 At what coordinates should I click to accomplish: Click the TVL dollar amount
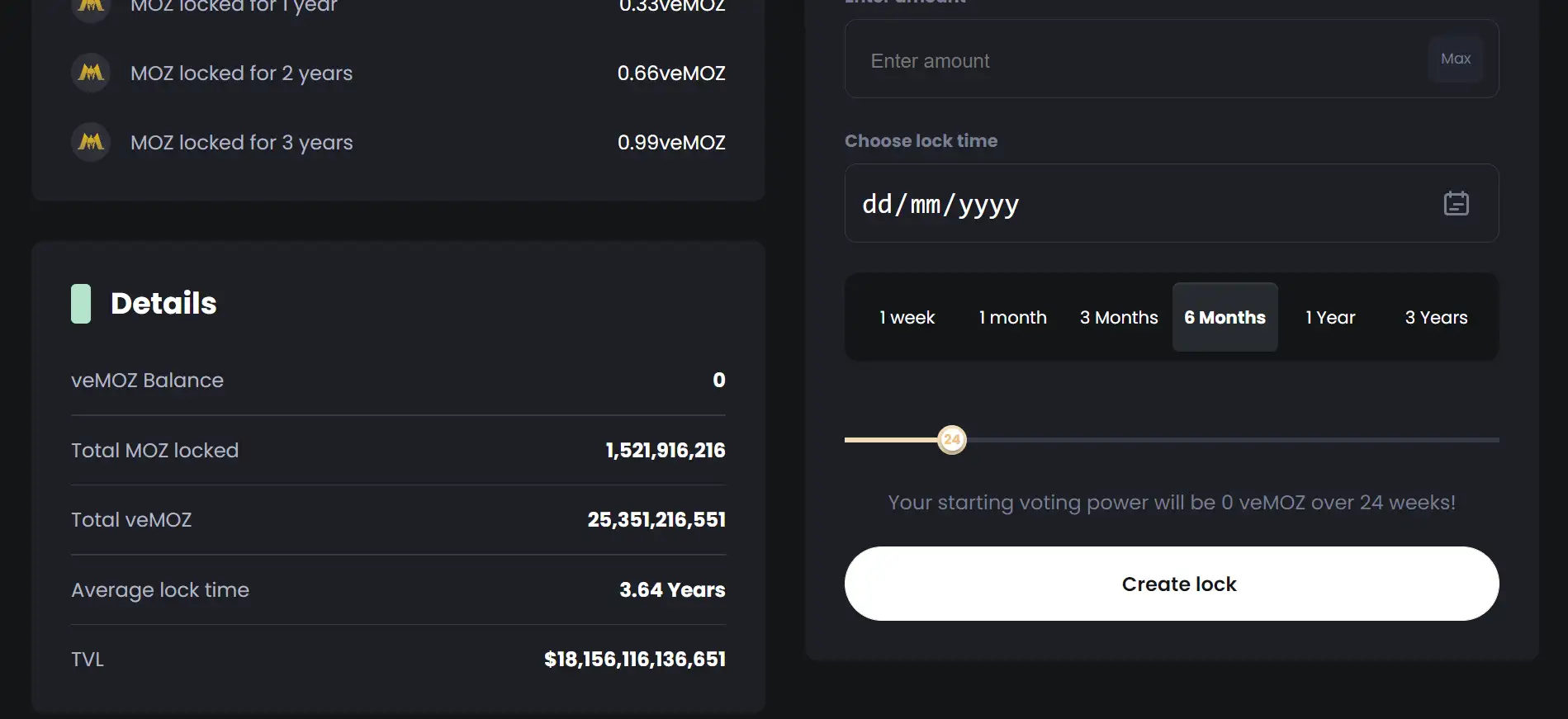(x=635, y=660)
